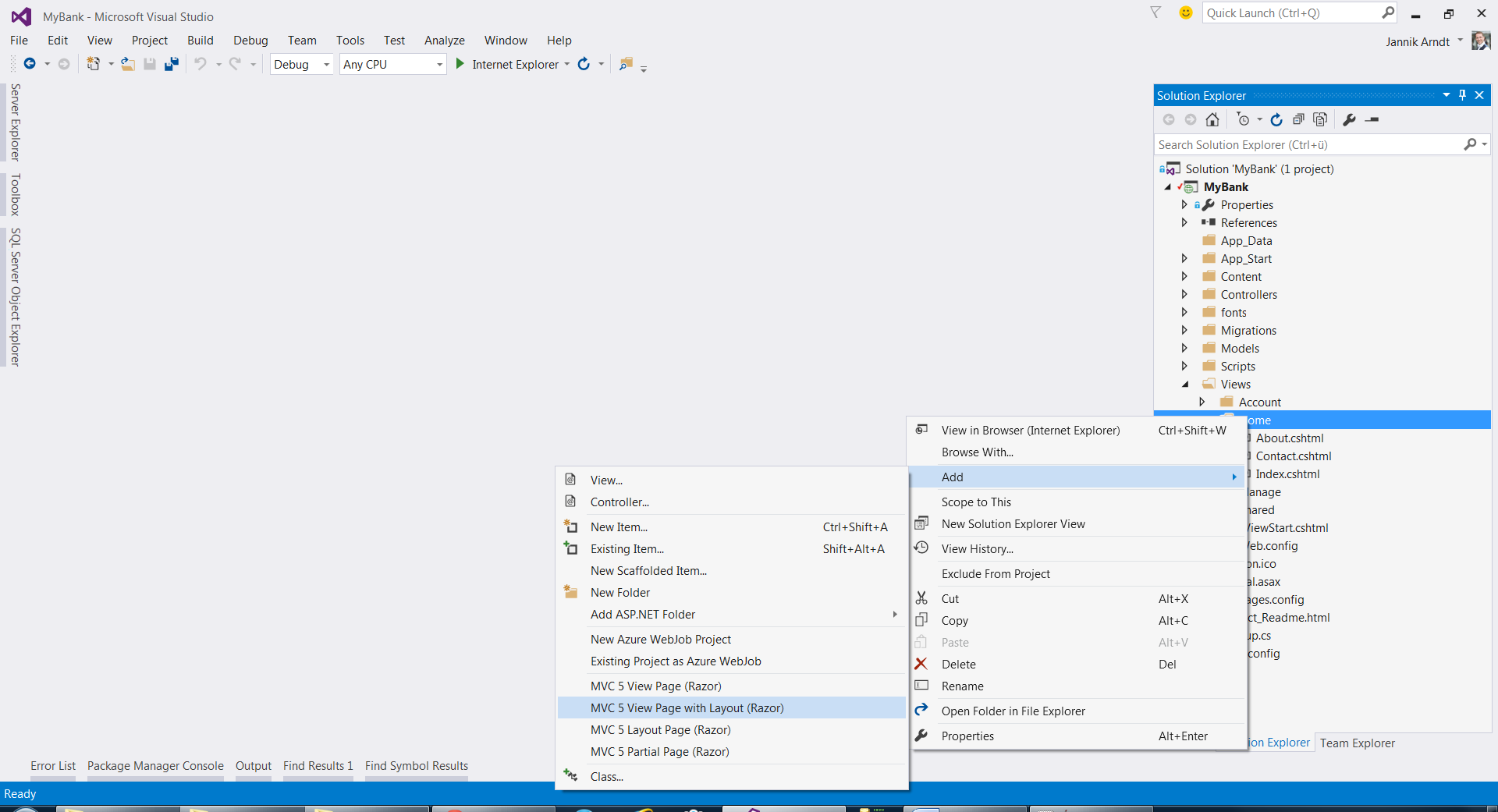
Task: Click the Solution Explorer search magnifier icon
Action: pyautogui.click(x=1470, y=144)
